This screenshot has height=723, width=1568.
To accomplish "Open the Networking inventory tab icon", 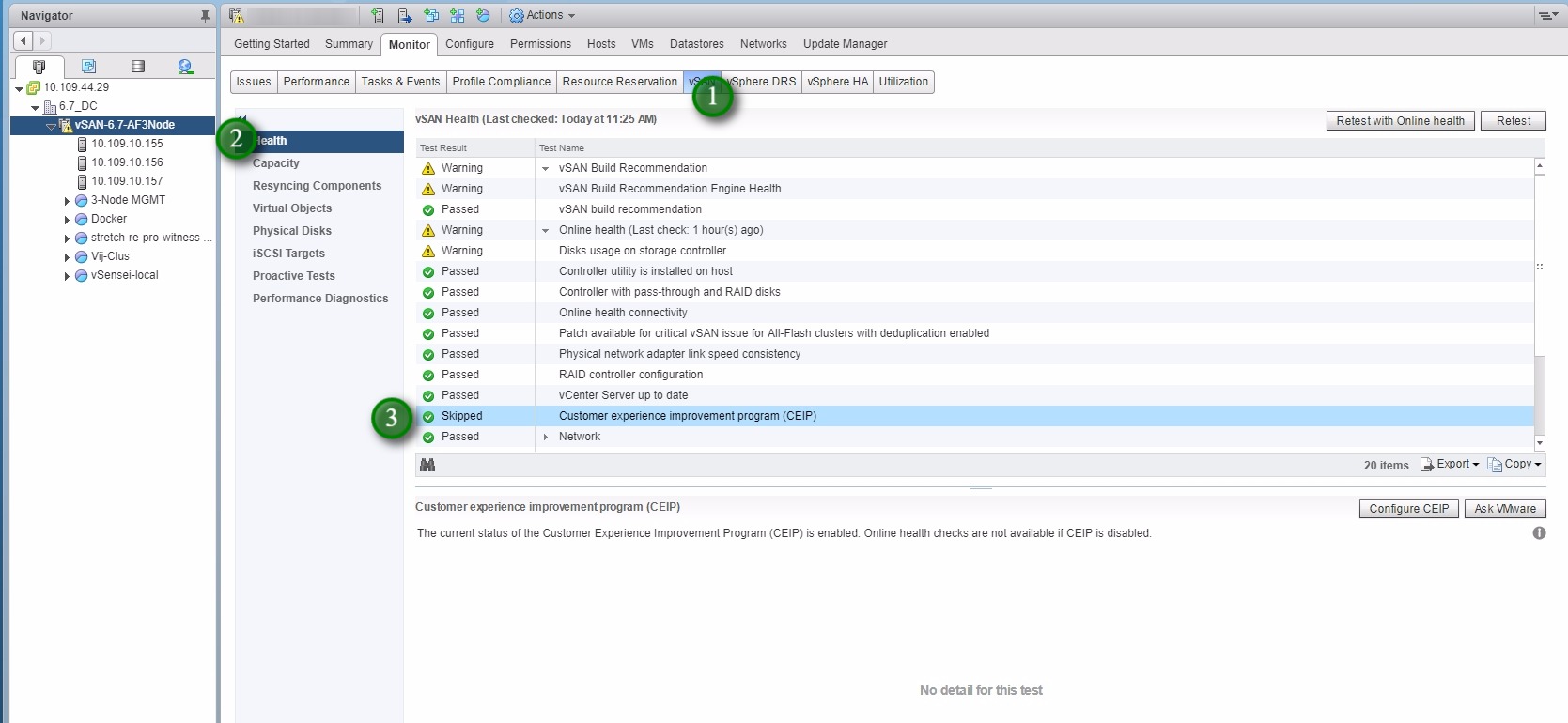I will coord(185,67).
